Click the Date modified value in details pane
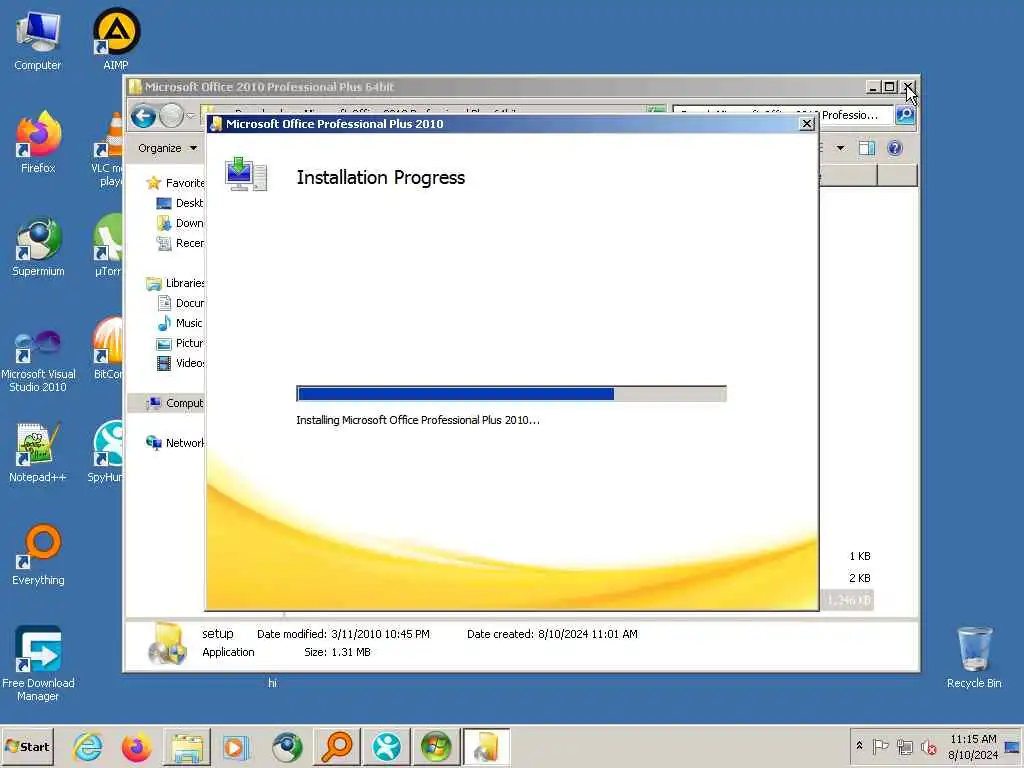The image size is (1024, 768). point(380,634)
